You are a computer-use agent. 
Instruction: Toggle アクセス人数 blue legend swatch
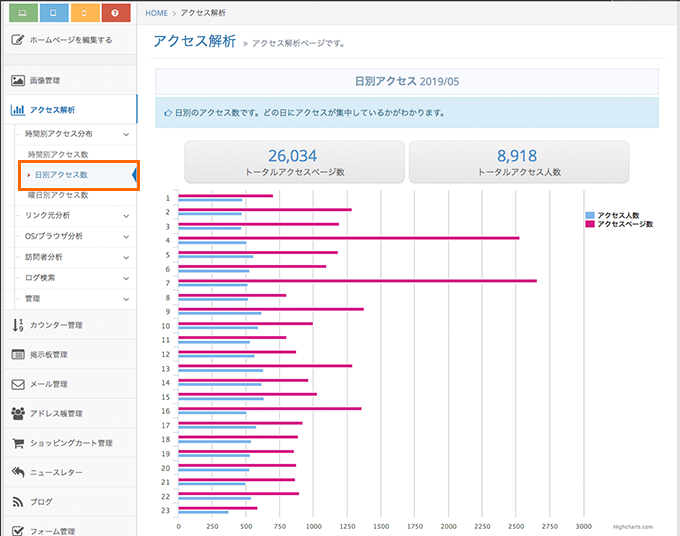(590, 215)
